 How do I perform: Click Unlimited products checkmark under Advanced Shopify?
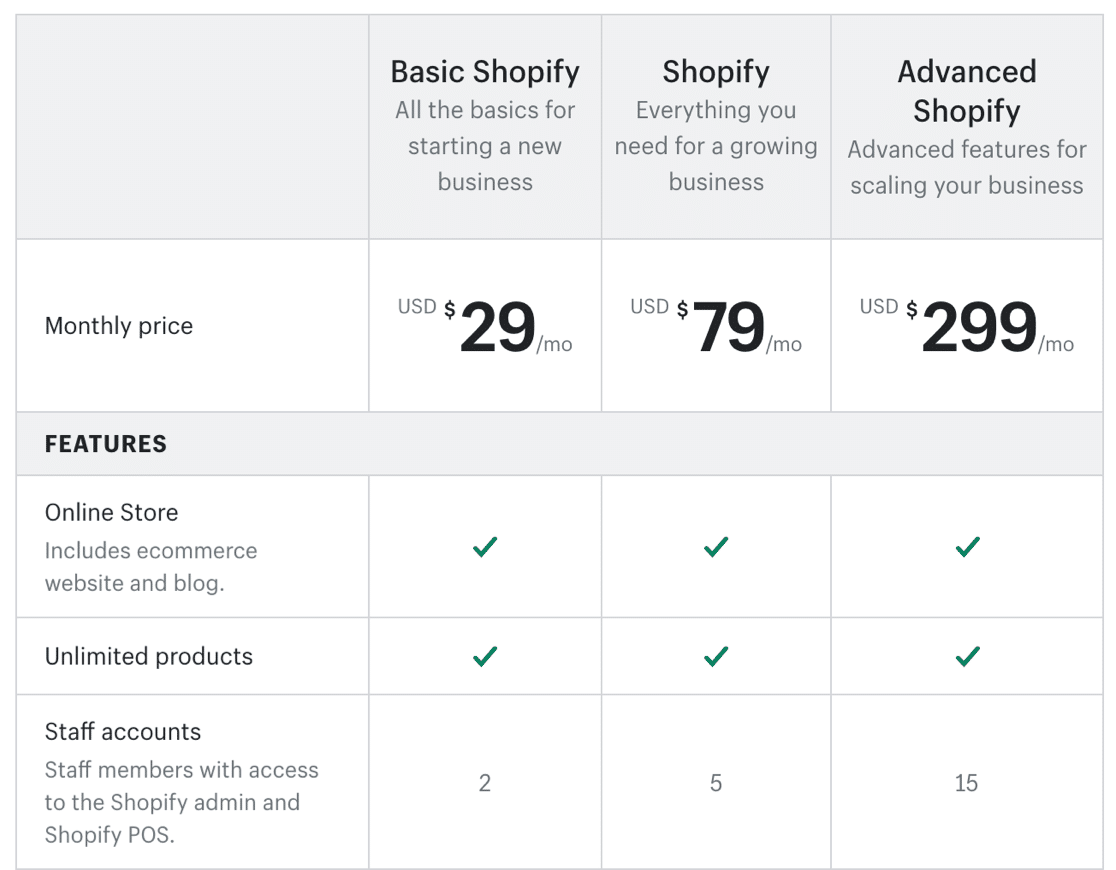click(x=967, y=657)
